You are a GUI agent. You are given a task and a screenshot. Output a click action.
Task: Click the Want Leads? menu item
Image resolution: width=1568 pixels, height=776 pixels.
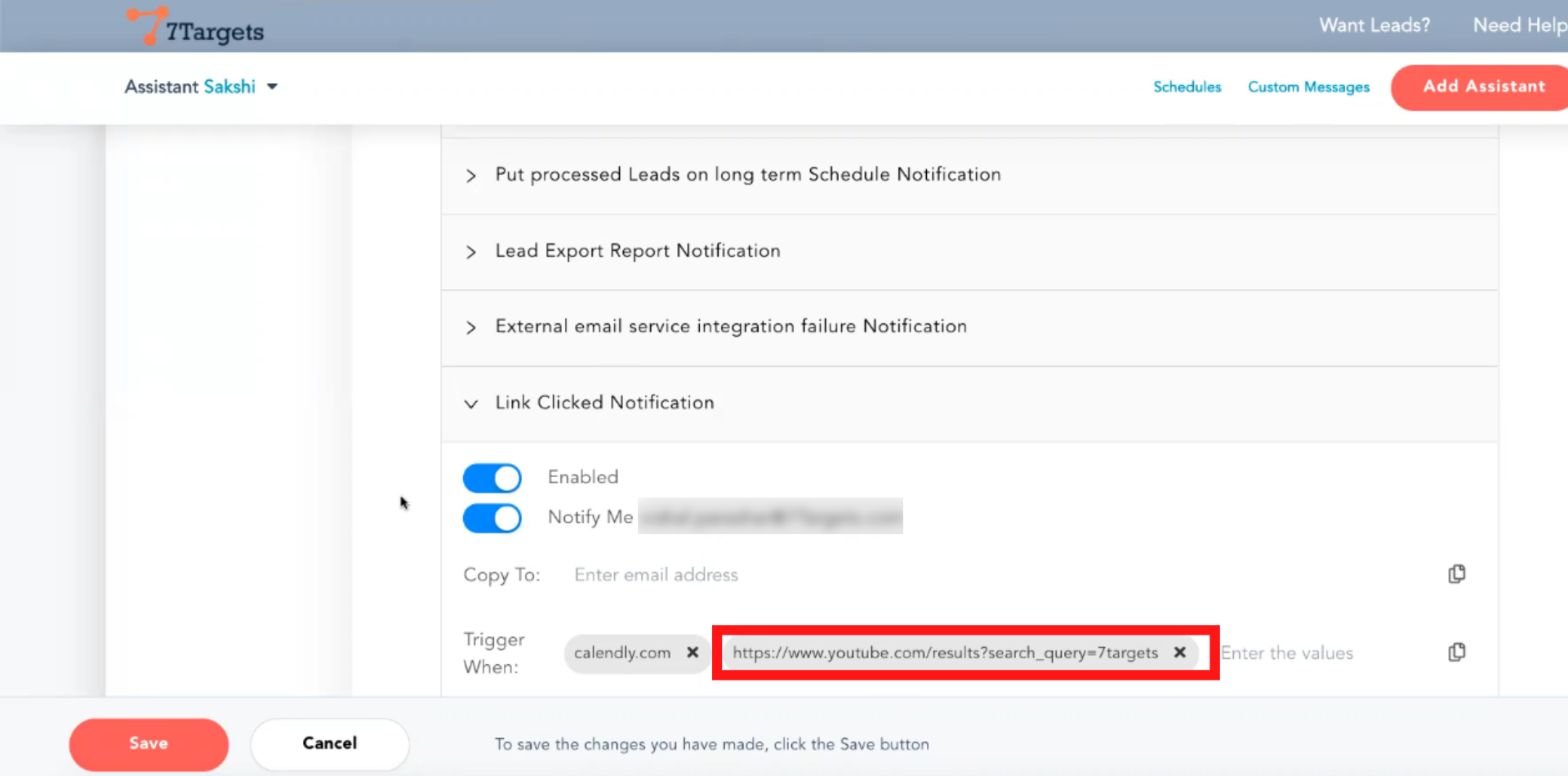(1374, 25)
